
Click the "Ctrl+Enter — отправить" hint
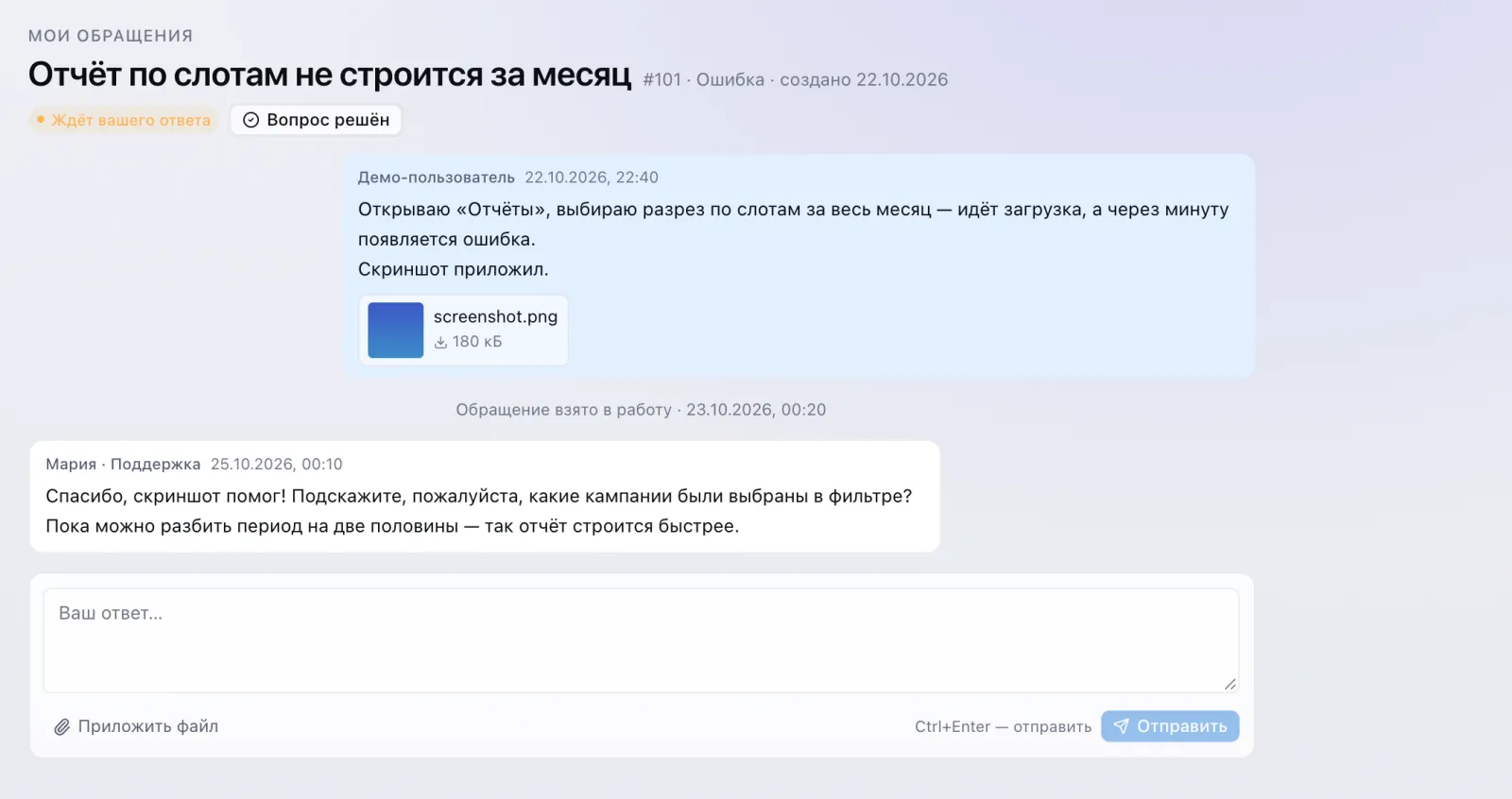click(1003, 726)
